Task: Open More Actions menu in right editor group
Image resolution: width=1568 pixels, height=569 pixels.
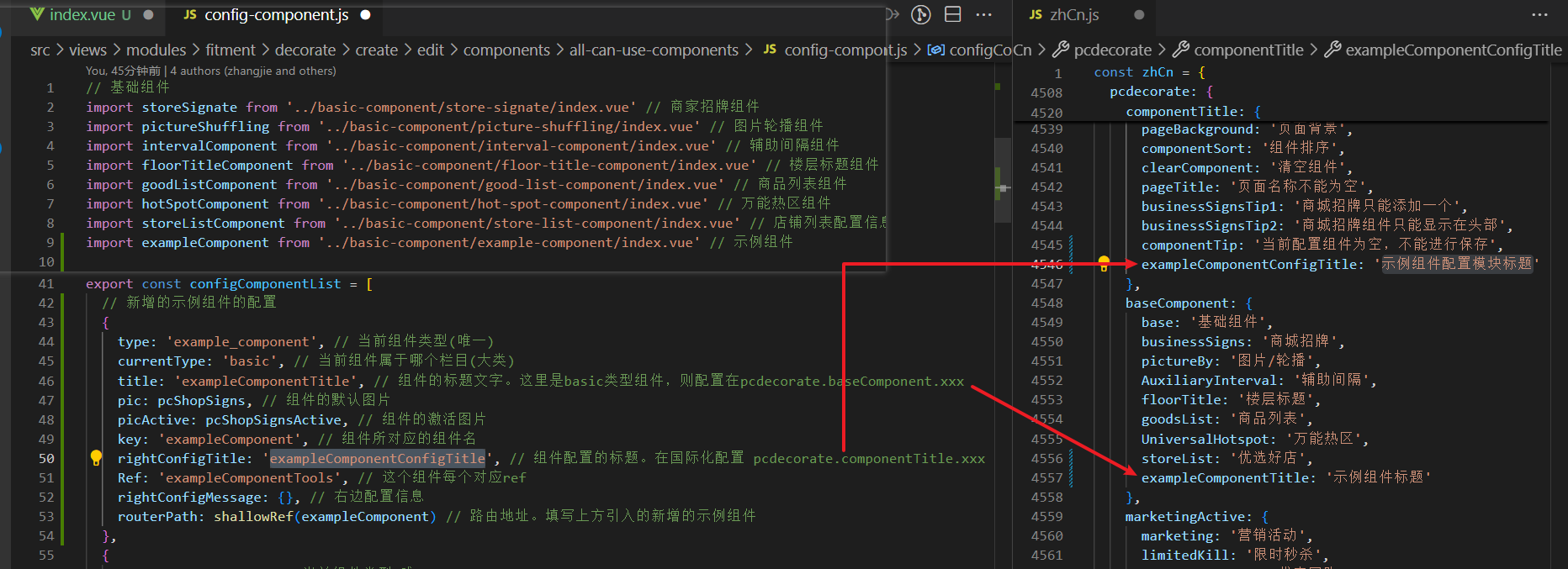Action: click(x=1539, y=14)
